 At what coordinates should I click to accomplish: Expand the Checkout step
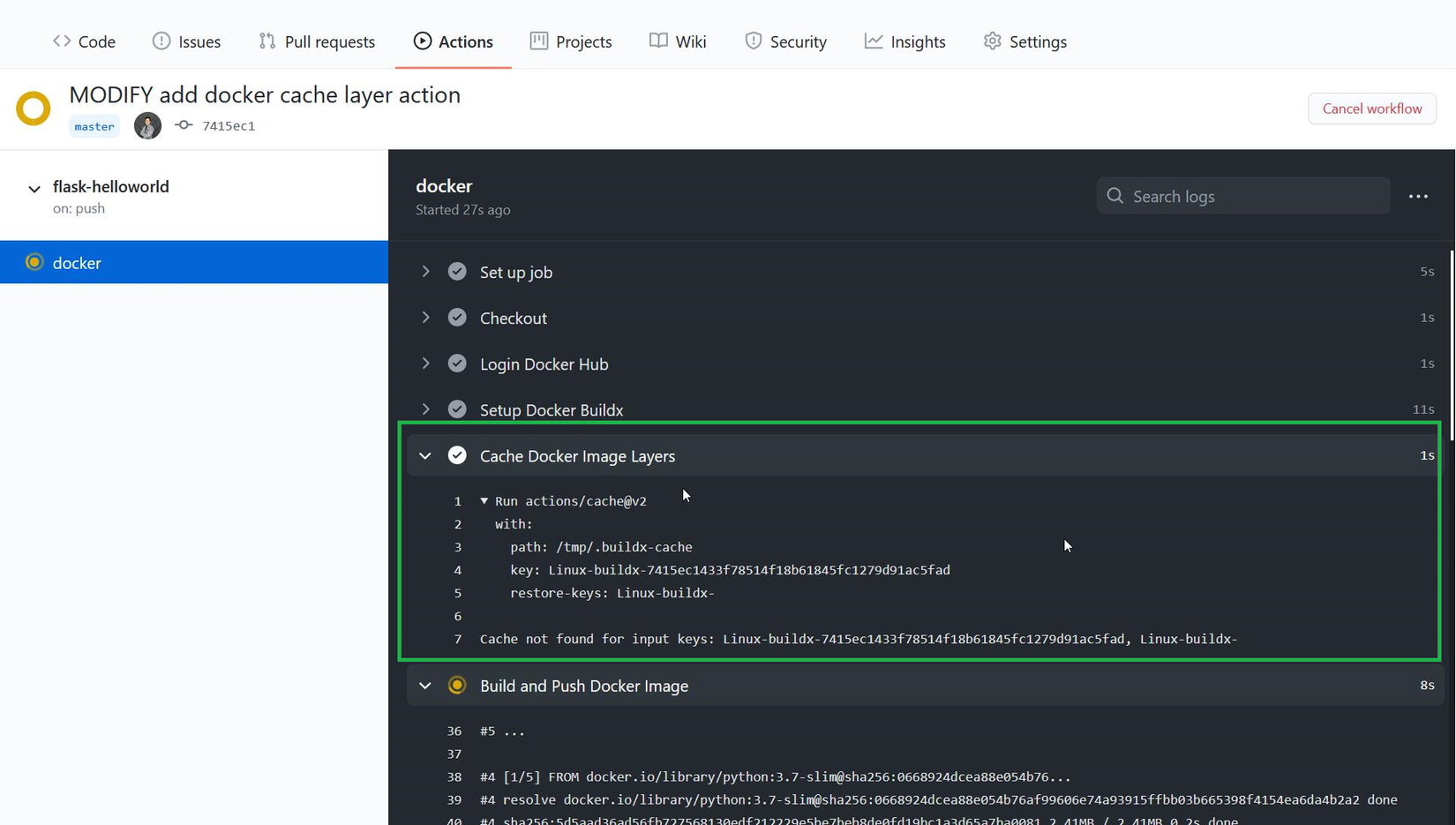click(x=425, y=318)
